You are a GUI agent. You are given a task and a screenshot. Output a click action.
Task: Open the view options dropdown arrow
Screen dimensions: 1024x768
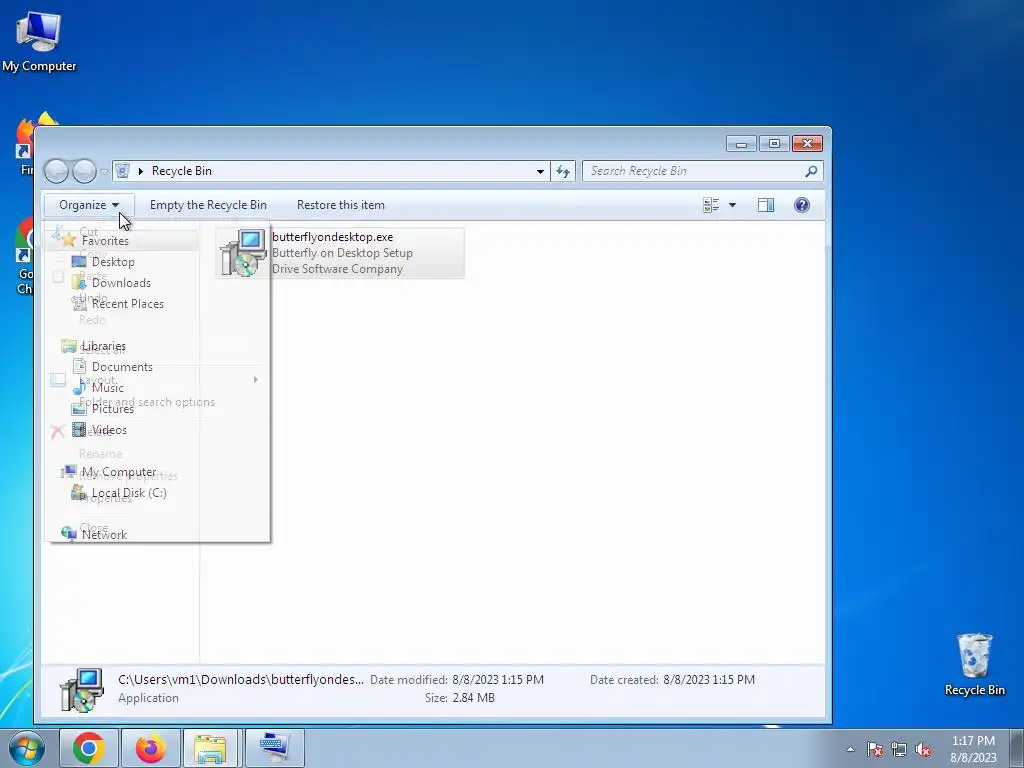coord(732,205)
